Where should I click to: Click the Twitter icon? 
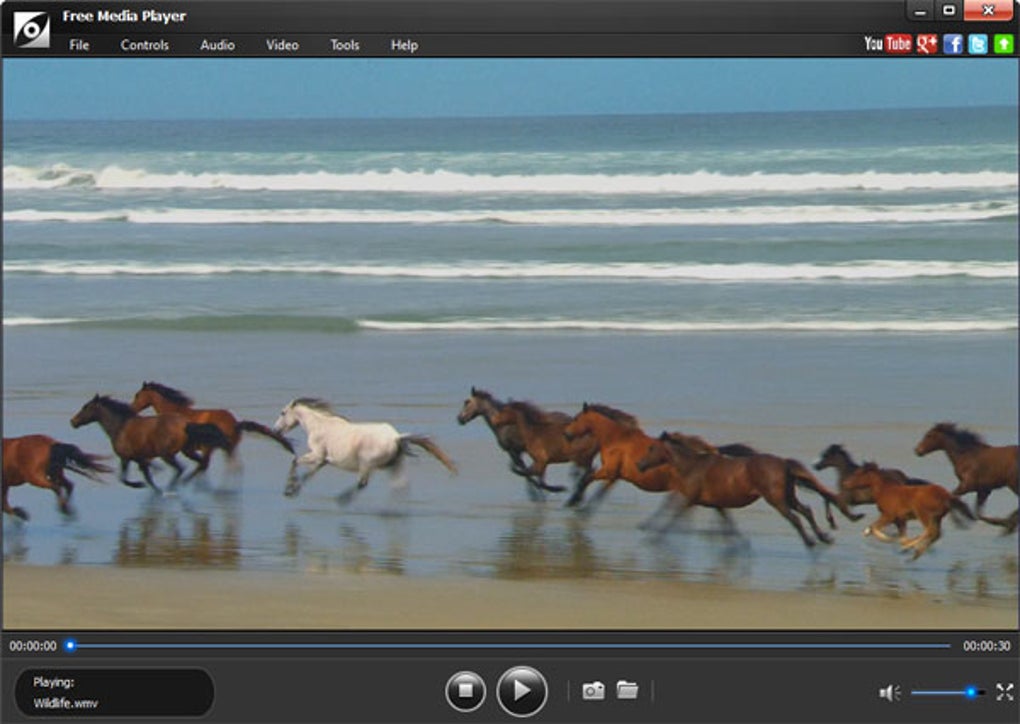click(x=978, y=44)
